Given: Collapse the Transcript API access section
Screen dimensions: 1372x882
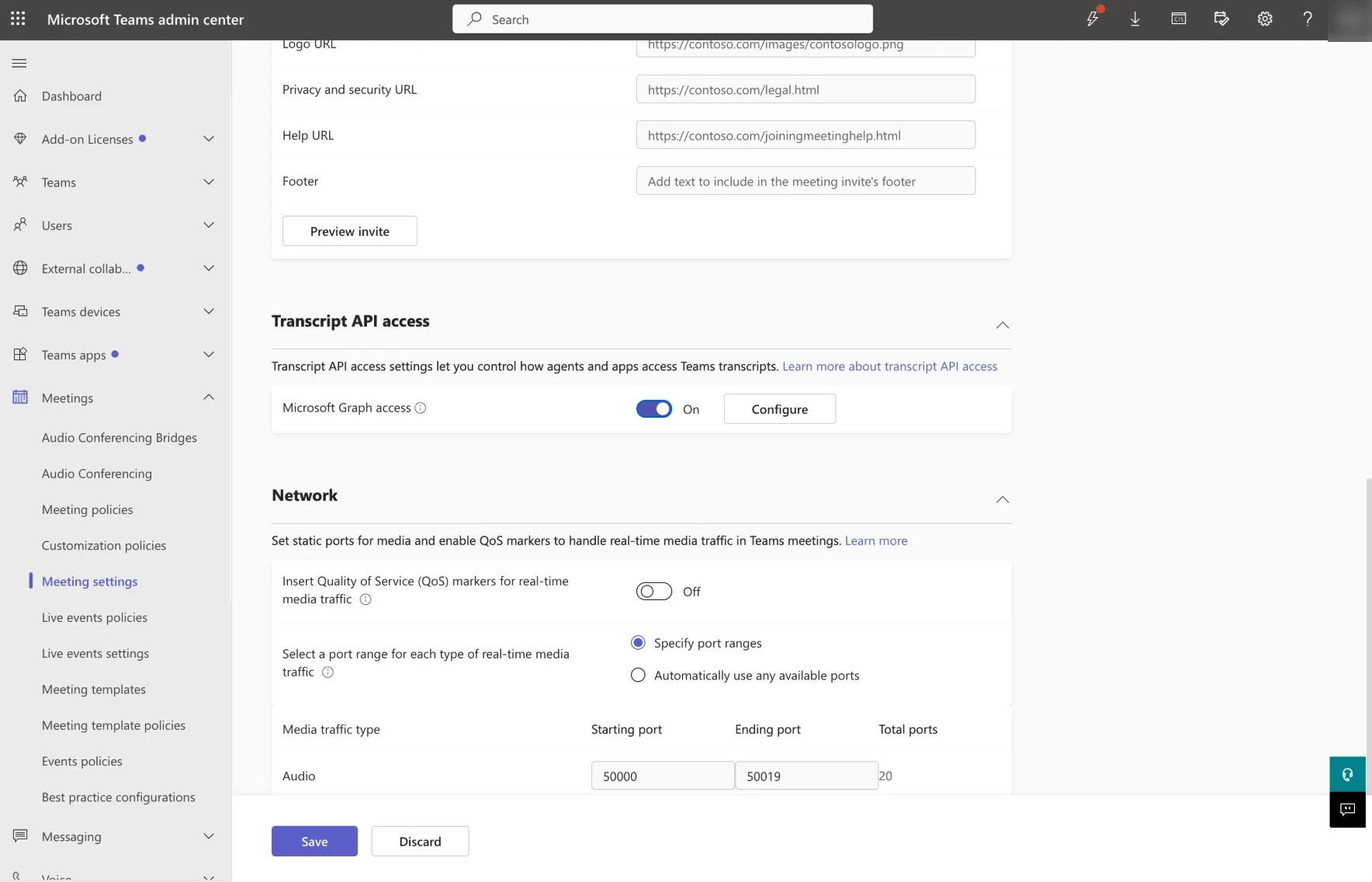Looking at the screenshot, I should click(1003, 325).
